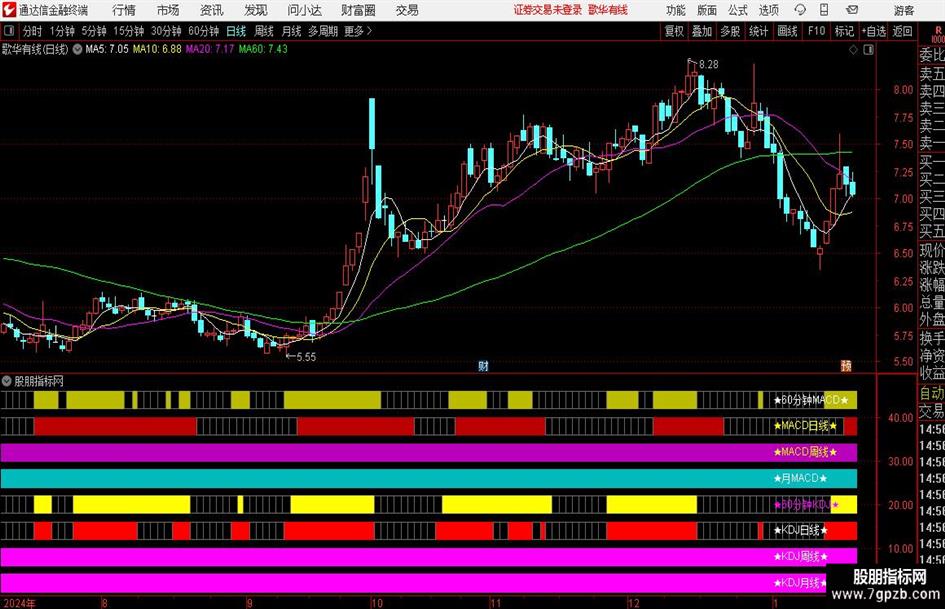Open the customer-service headset icon
945x609 pixels.
pyautogui.click(x=800, y=10)
